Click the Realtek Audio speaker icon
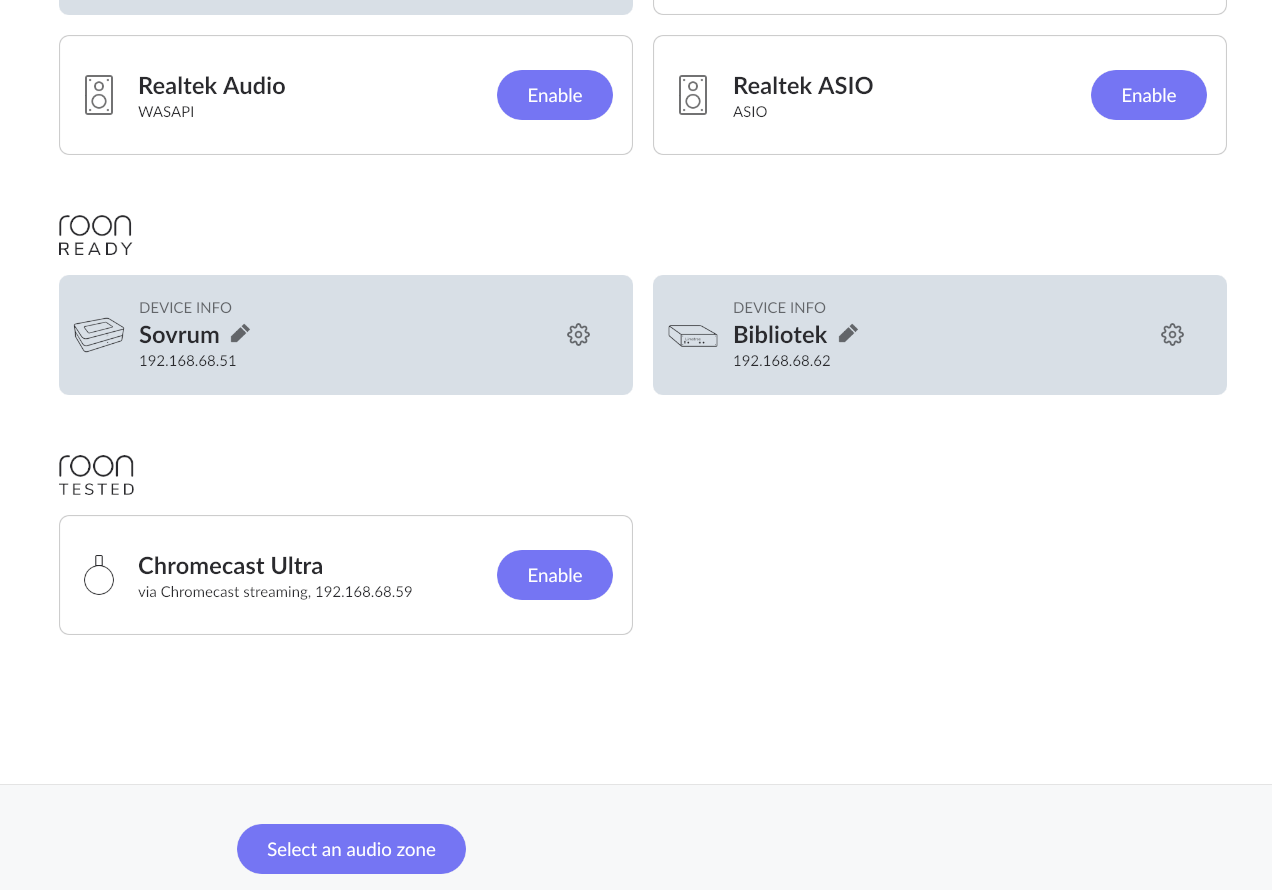The width and height of the screenshot is (1272, 890). pyautogui.click(x=99, y=95)
